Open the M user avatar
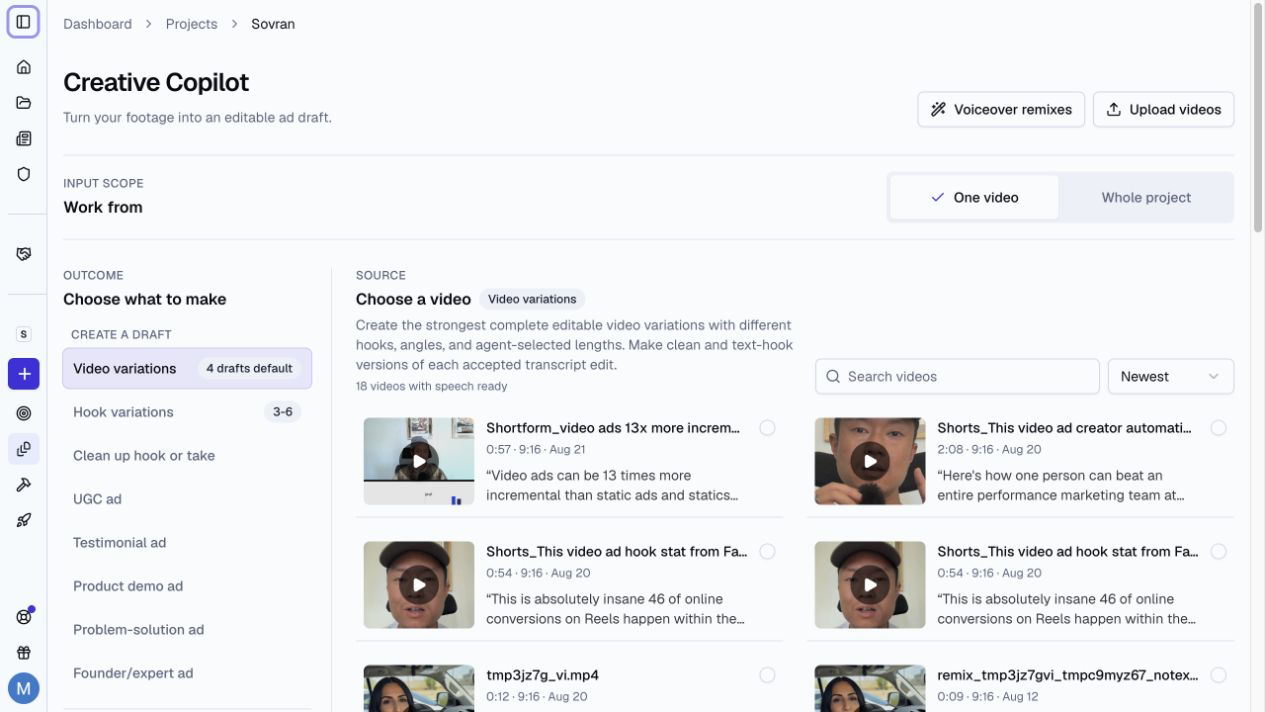The width and height of the screenshot is (1265, 712). coord(23,688)
